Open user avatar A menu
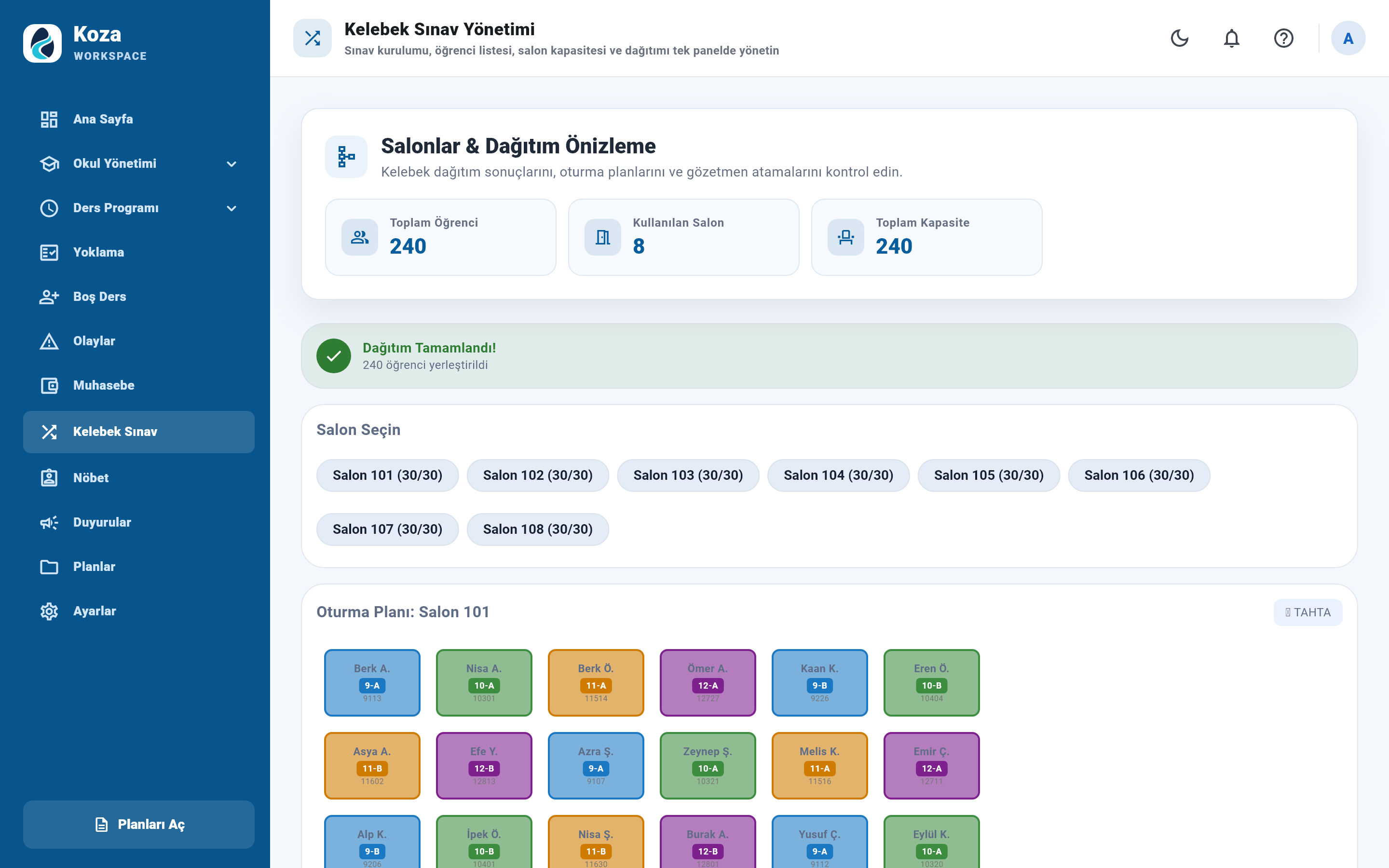The width and height of the screenshot is (1389, 868). point(1348,39)
